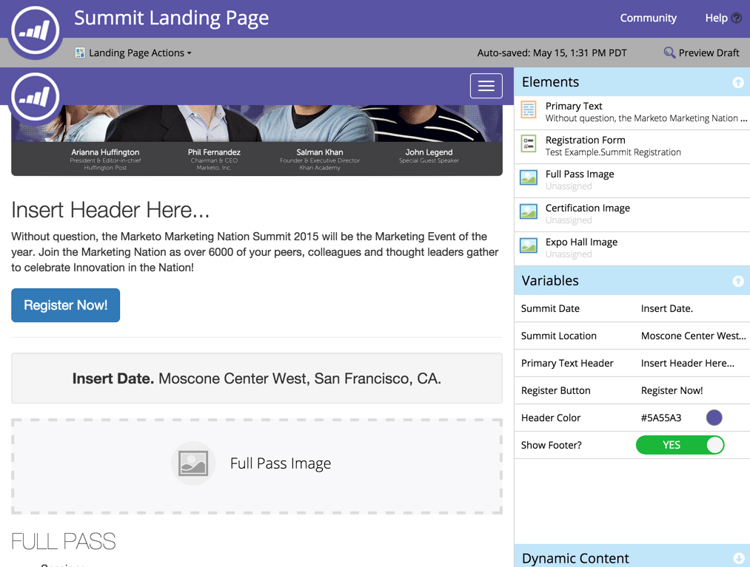Click the Full Pass Image element icon

point(529,178)
